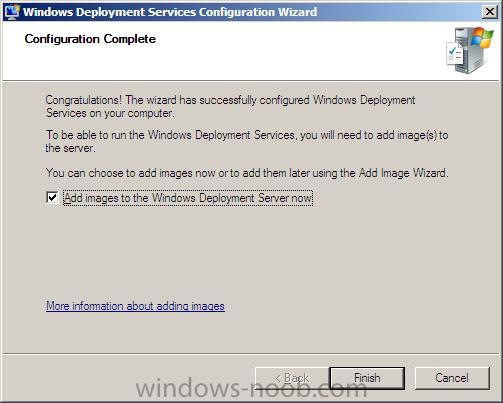Image resolution: width=503 pixels, height=403 pixels.
Task: Click the Windows flag logo on server graphic
Action: 482,37
